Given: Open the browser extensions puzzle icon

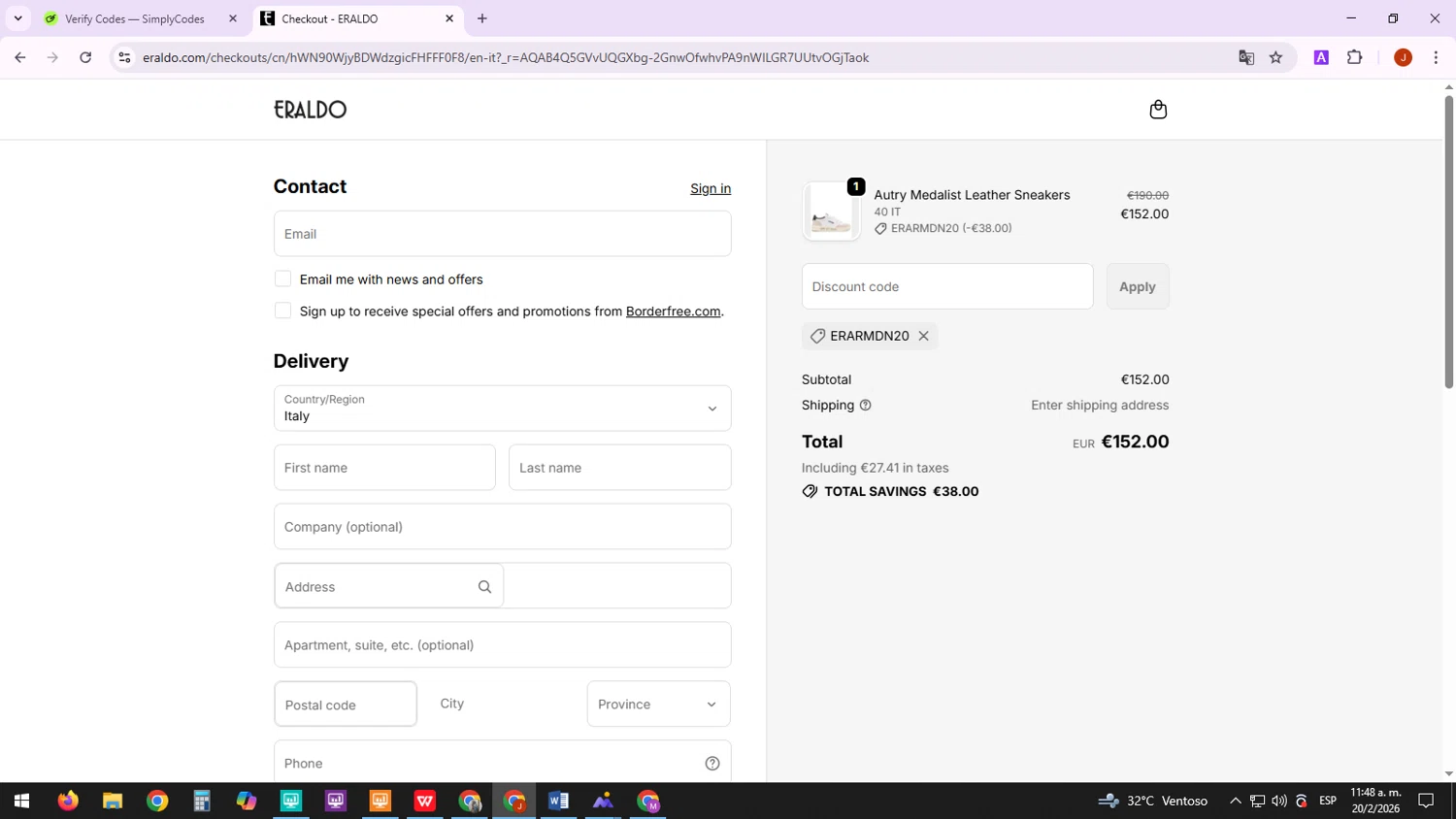Looking at the screenshot, I should [1355, 57].
